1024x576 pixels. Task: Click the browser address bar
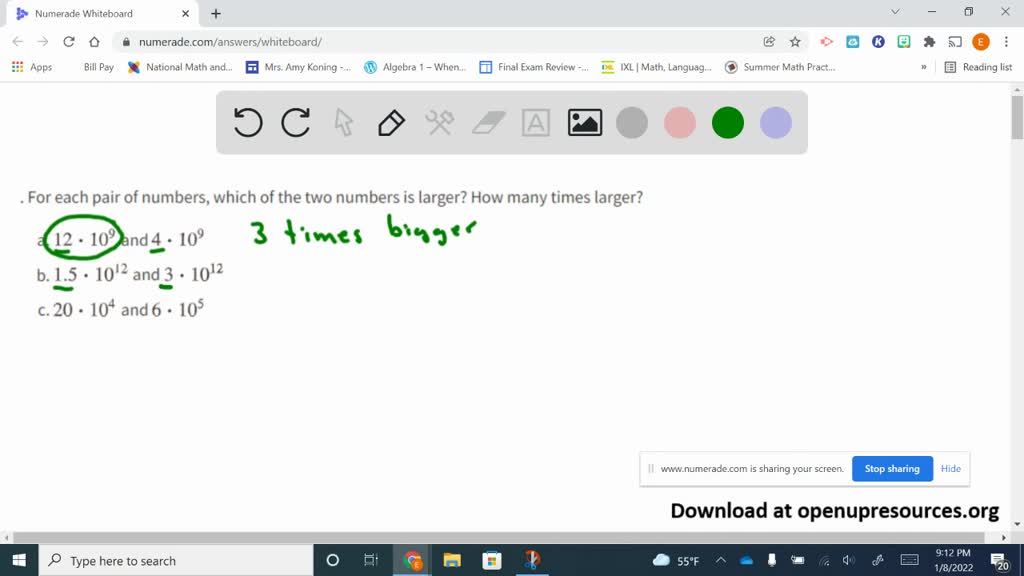440,42
